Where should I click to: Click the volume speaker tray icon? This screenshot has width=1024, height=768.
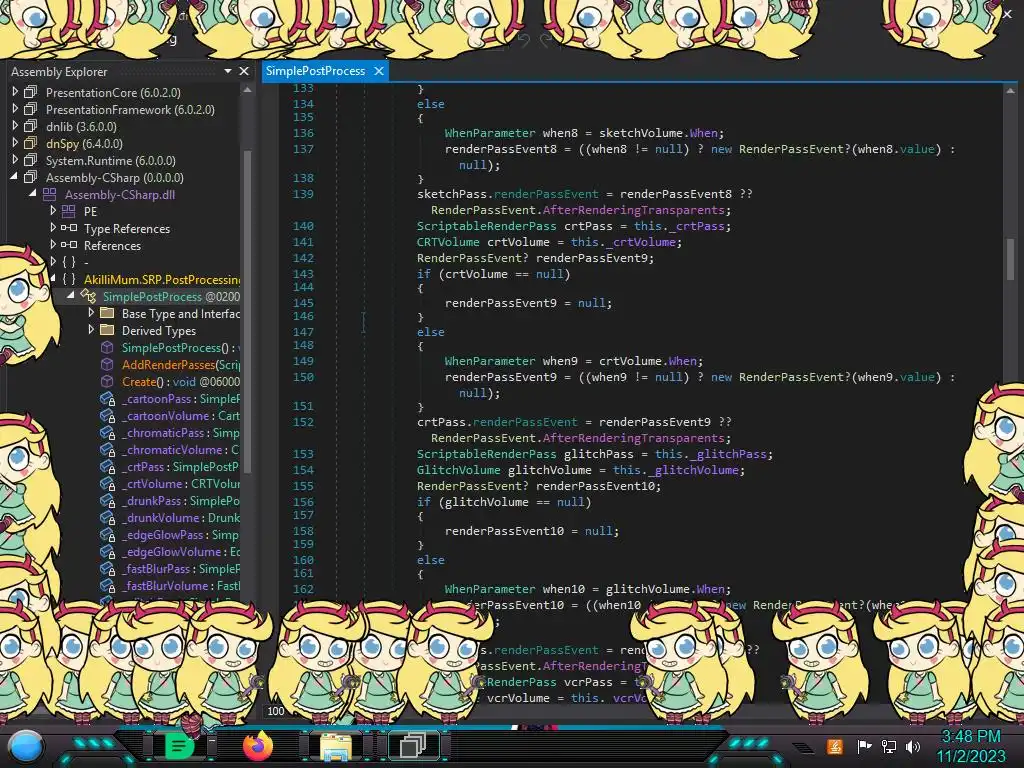[x=913, y=746]
